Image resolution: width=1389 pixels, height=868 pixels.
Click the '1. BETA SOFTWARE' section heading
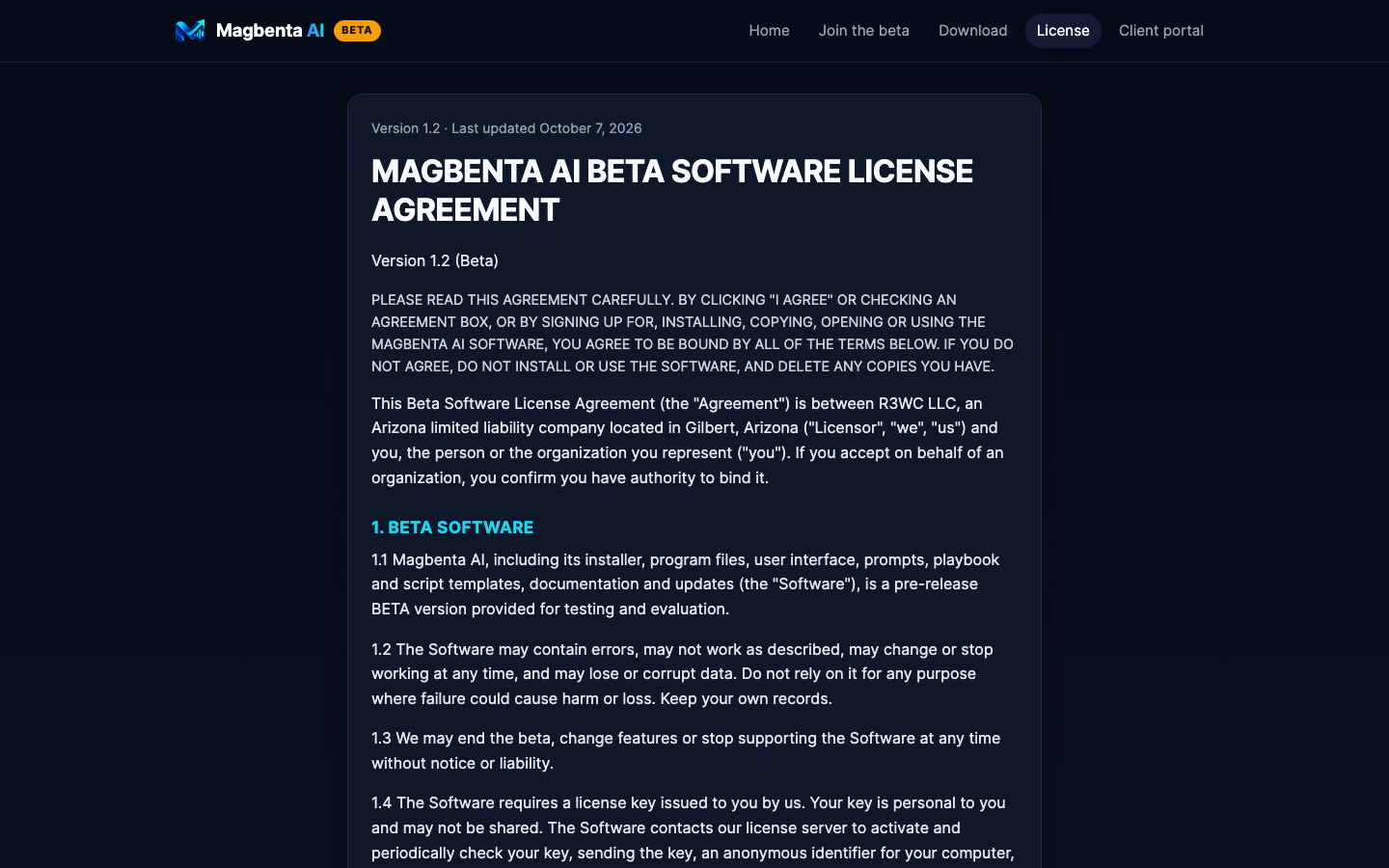pyautogui.click(x=452, y=528)
